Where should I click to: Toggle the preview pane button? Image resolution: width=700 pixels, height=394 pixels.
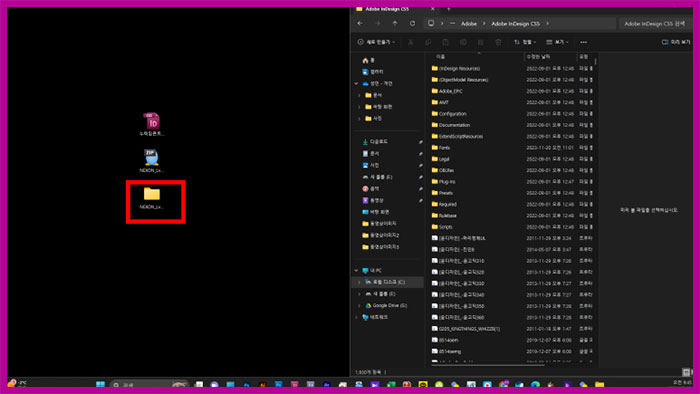point(676,42)
